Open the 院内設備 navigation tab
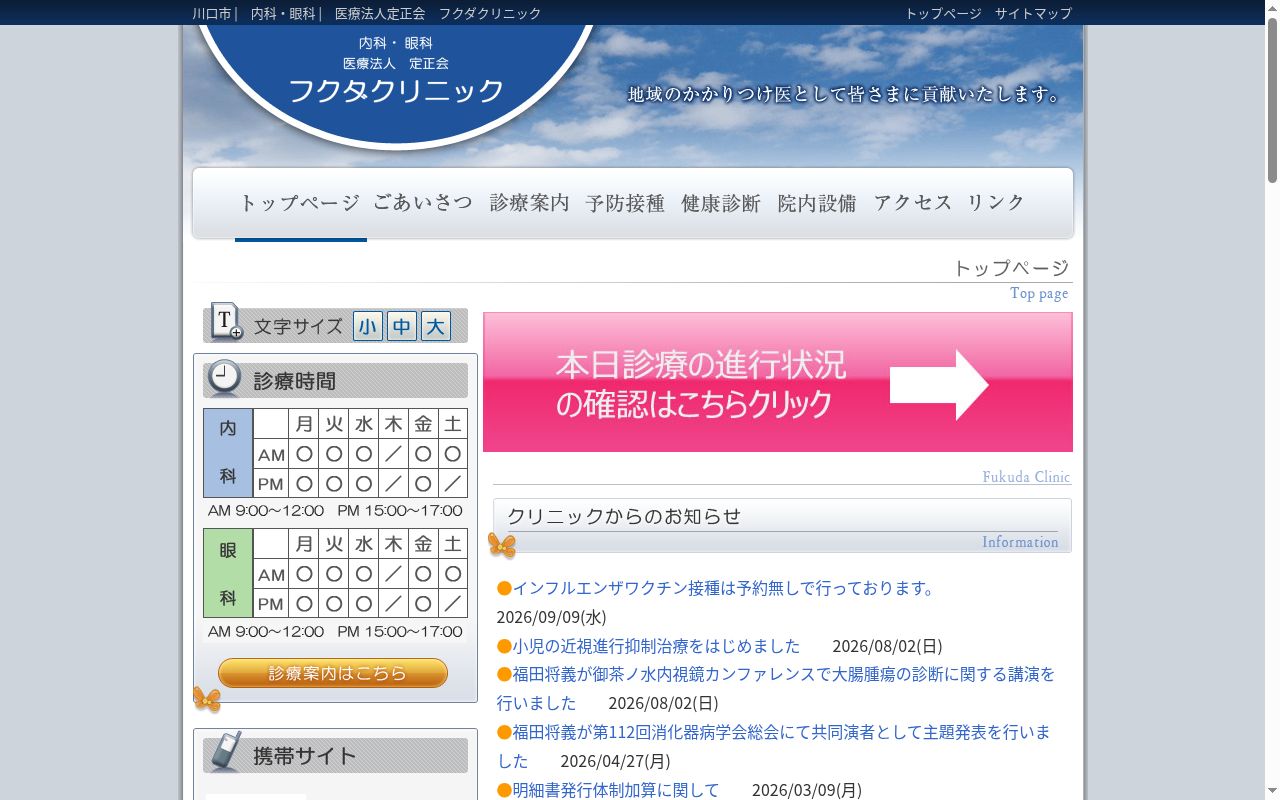 pos(818,203)
